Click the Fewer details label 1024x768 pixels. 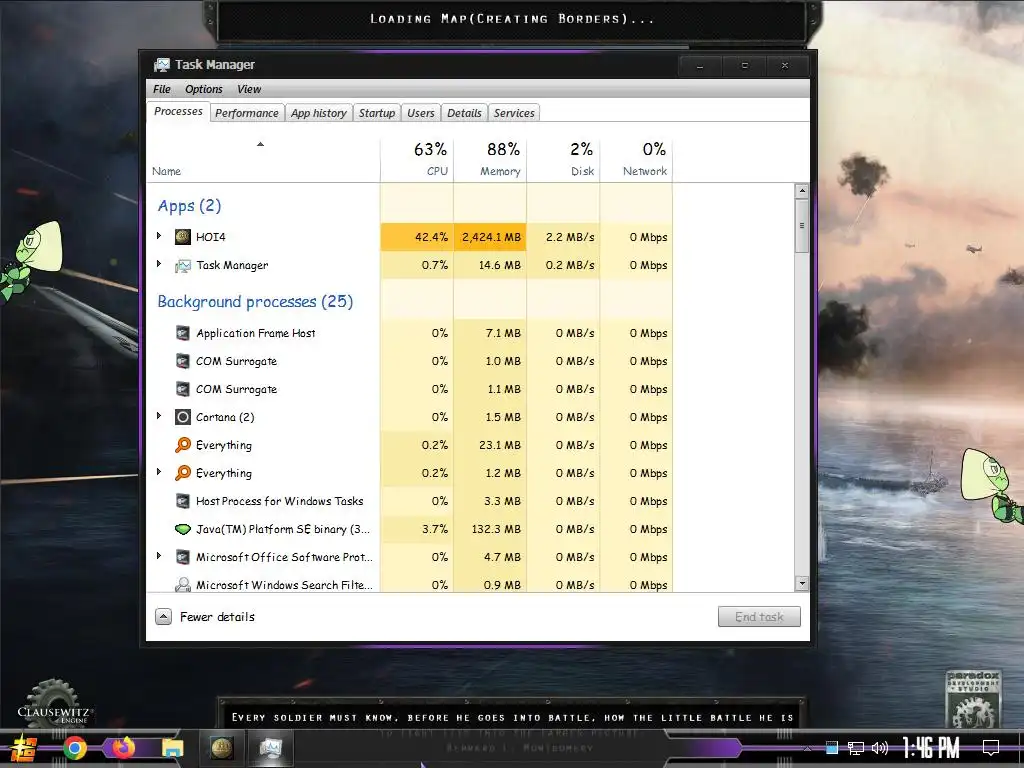pyautogui.click(x=217, y=616)
